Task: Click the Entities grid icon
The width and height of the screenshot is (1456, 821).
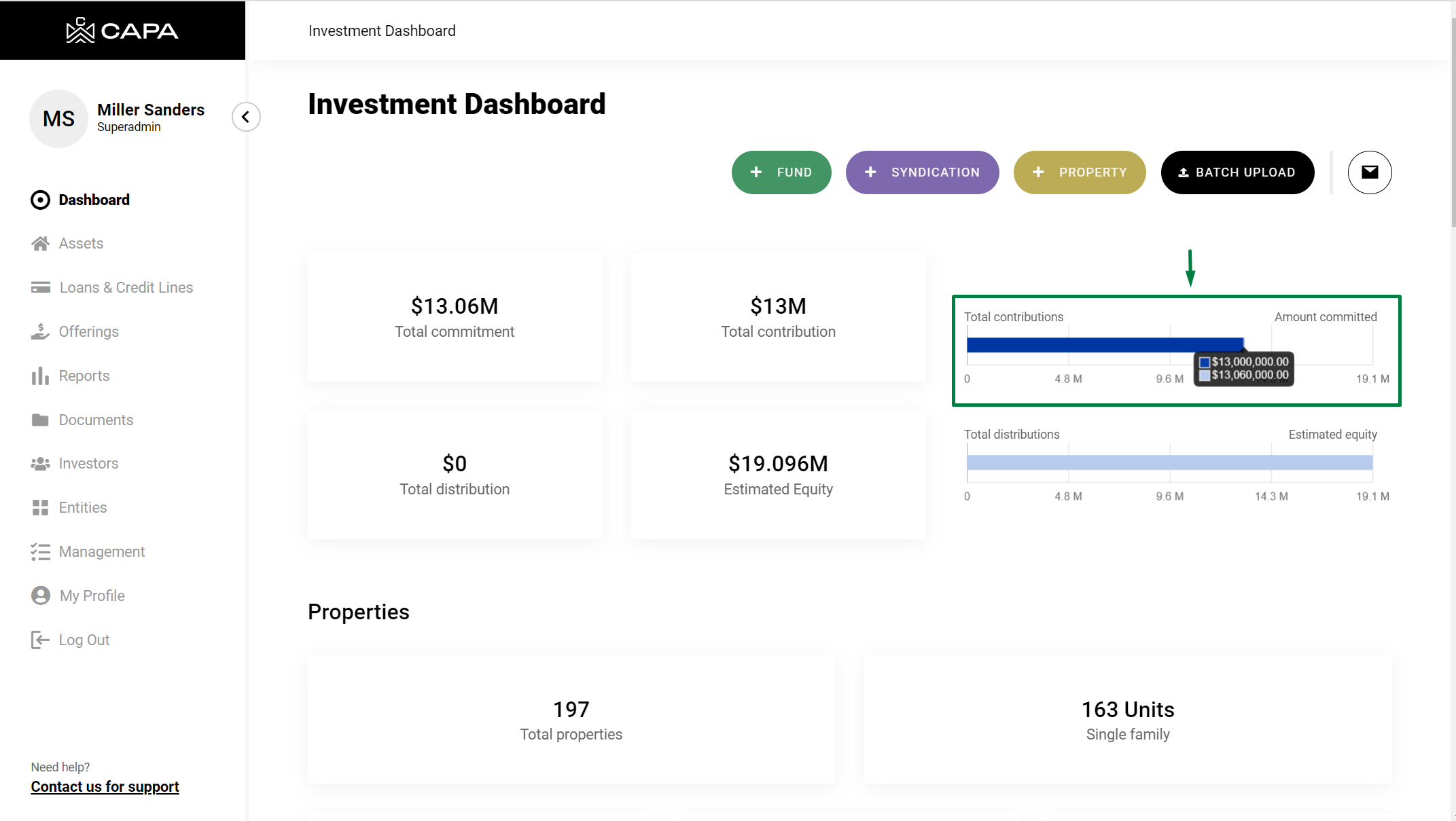Action: pyautogui.click(x=40, y=508)
